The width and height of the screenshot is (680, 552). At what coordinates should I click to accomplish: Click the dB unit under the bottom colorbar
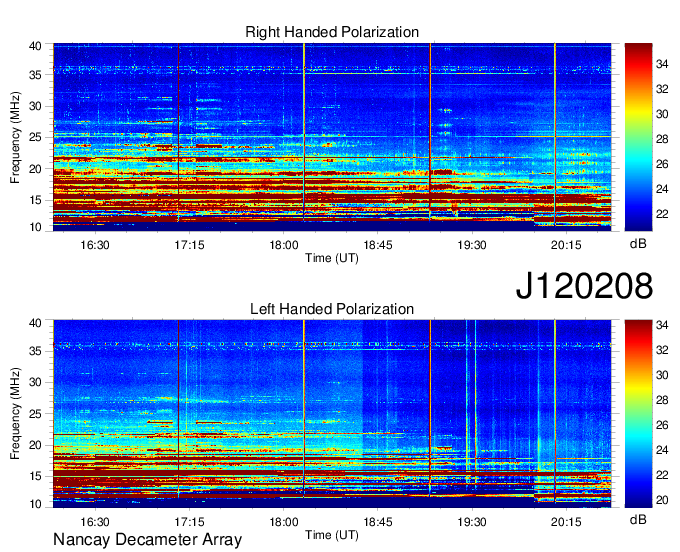pyautogui.click(x=638, y=519)
